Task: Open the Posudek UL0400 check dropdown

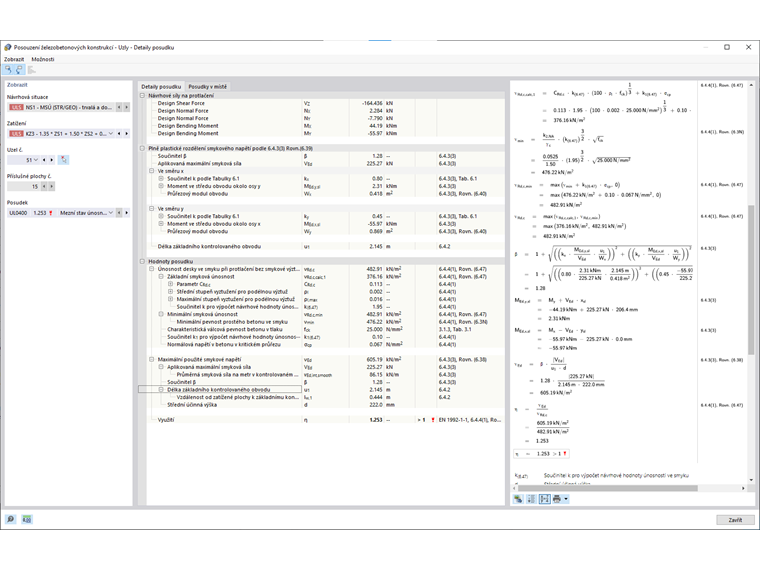Action: pos(111,213)
